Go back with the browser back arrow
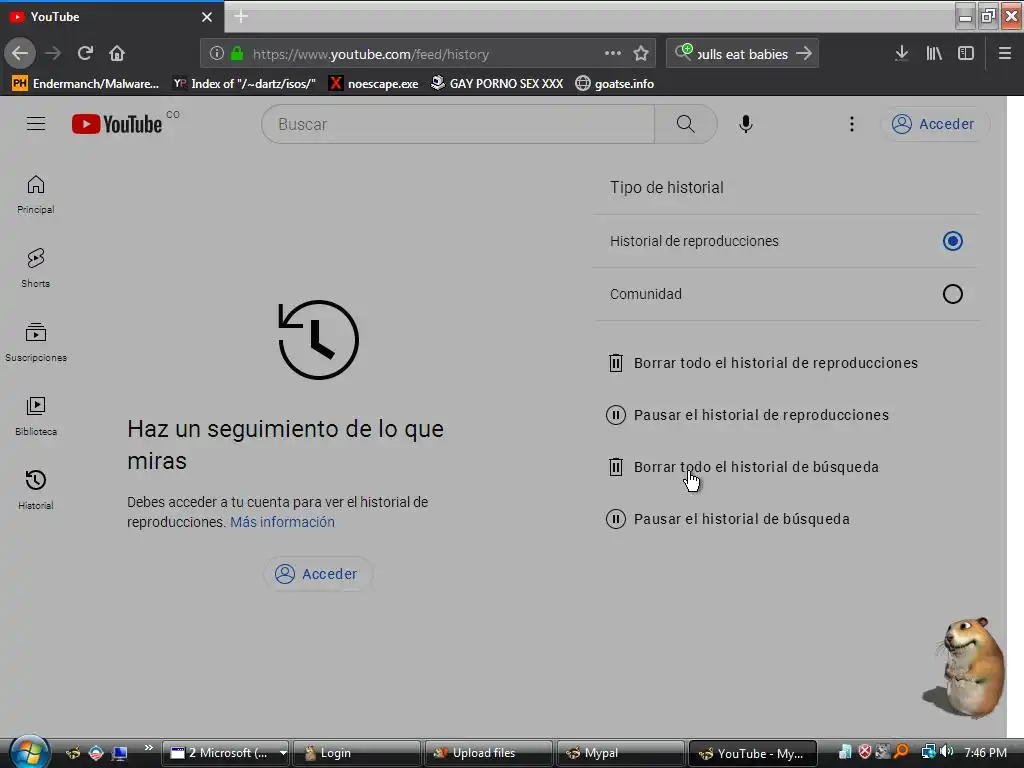This screenshot has height=768, width=1024. tap(20, 54)
